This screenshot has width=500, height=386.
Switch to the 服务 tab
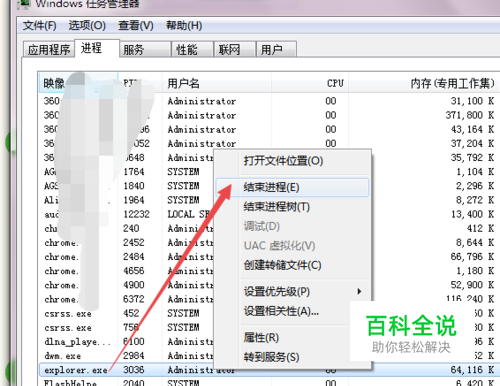[145, 50]
